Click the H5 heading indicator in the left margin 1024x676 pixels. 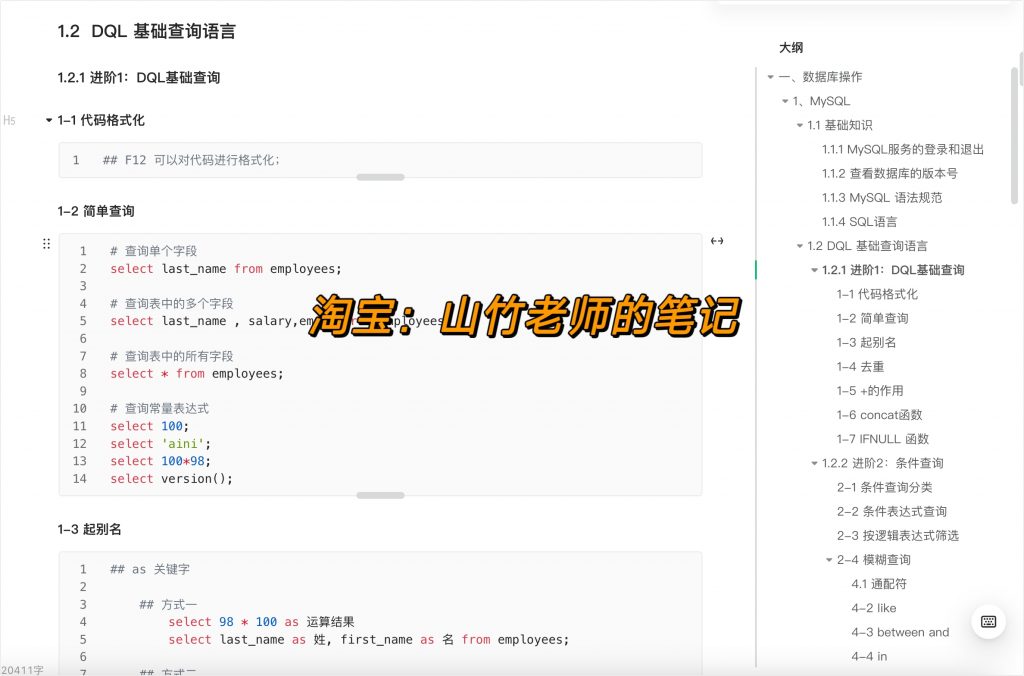pyautogui.click(x=9, y=119)
